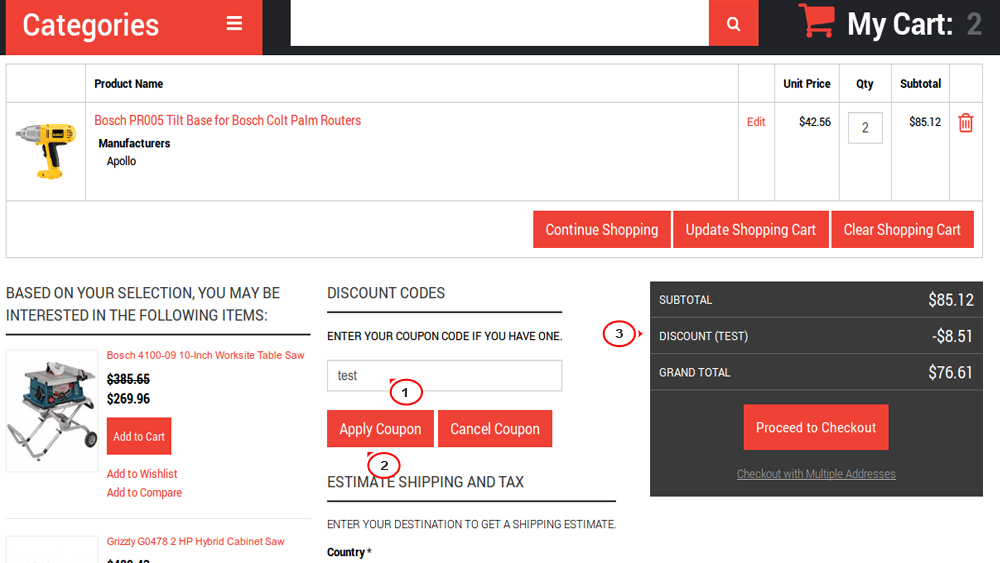Click Update Shopping Cart button
Screen dimensions: 1000x563
[x=751, y=230]
